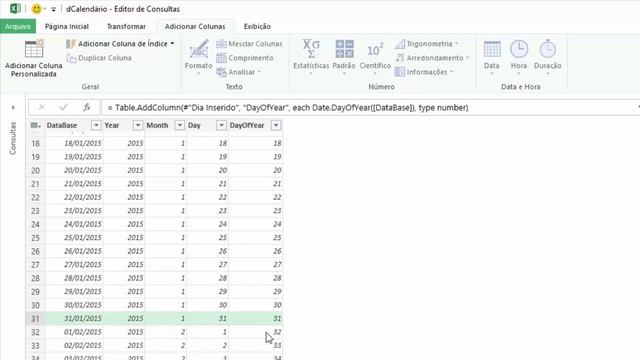The image size is (640, 360).
Task: Open the Analisar dropdown
Action: (239, 72)
